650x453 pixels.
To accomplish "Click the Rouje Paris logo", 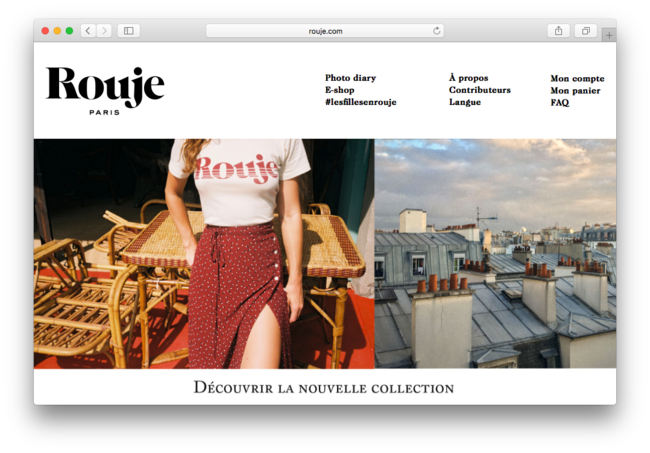I will click(x=105, y=90).
